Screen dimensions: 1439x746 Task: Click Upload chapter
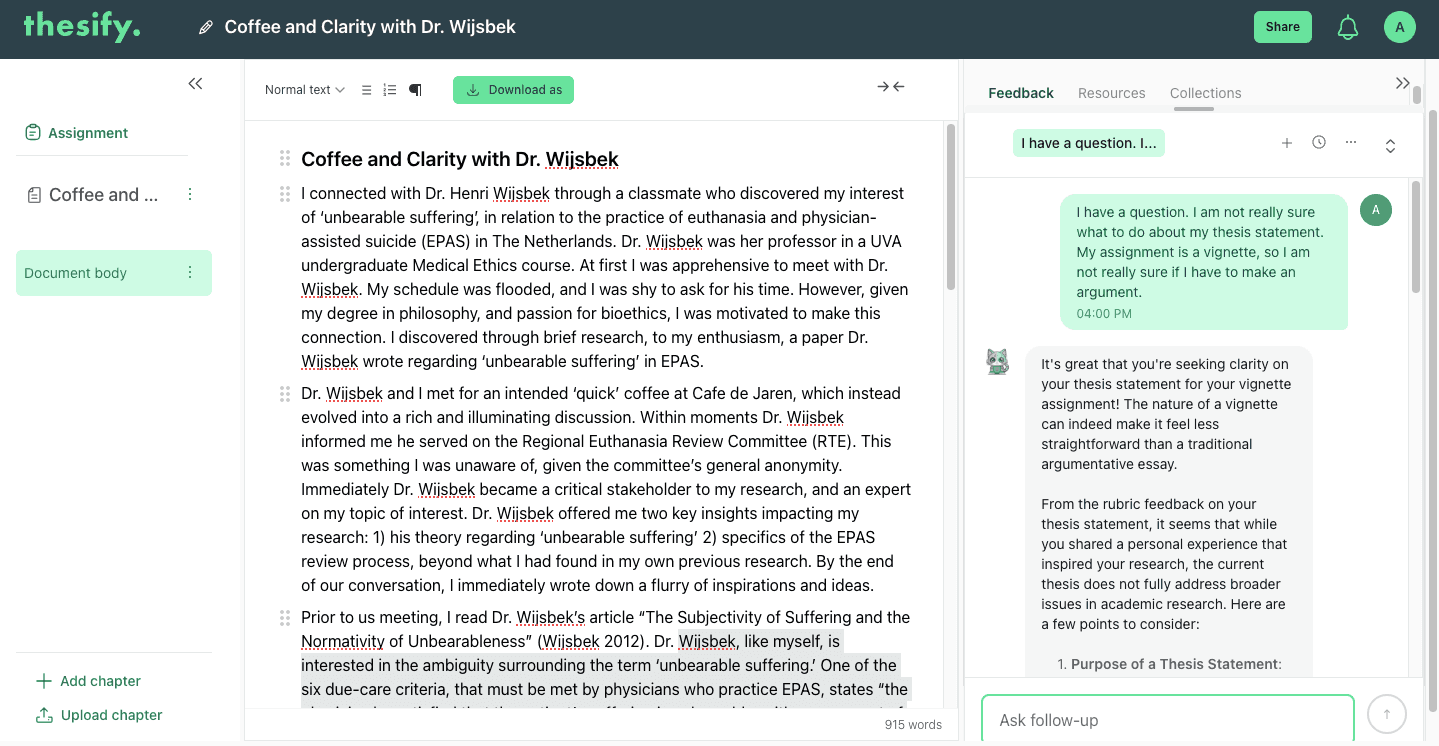tap(99, 715)
